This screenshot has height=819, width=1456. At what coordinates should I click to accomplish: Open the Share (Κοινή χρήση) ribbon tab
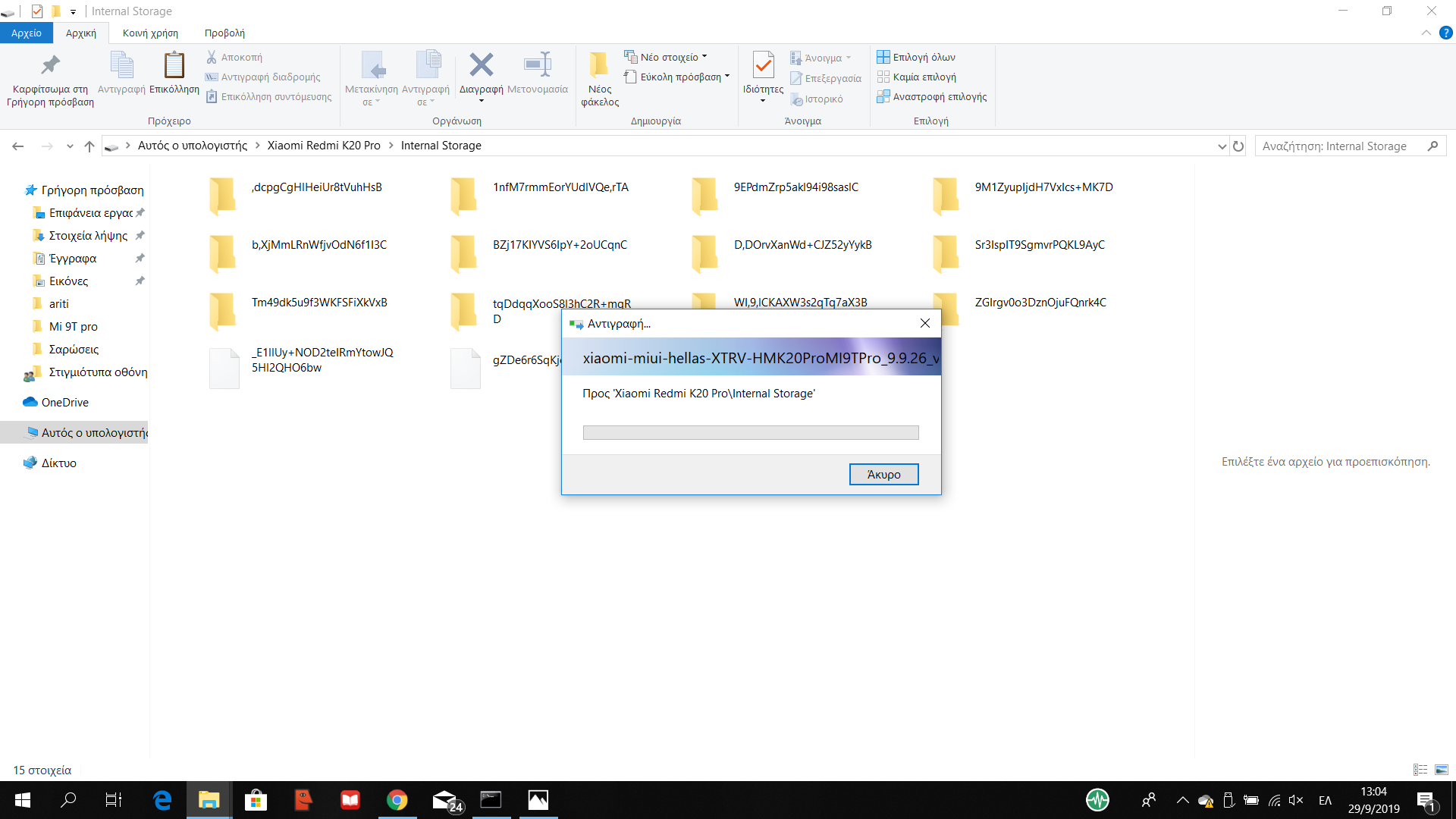[x=150, y=33]
